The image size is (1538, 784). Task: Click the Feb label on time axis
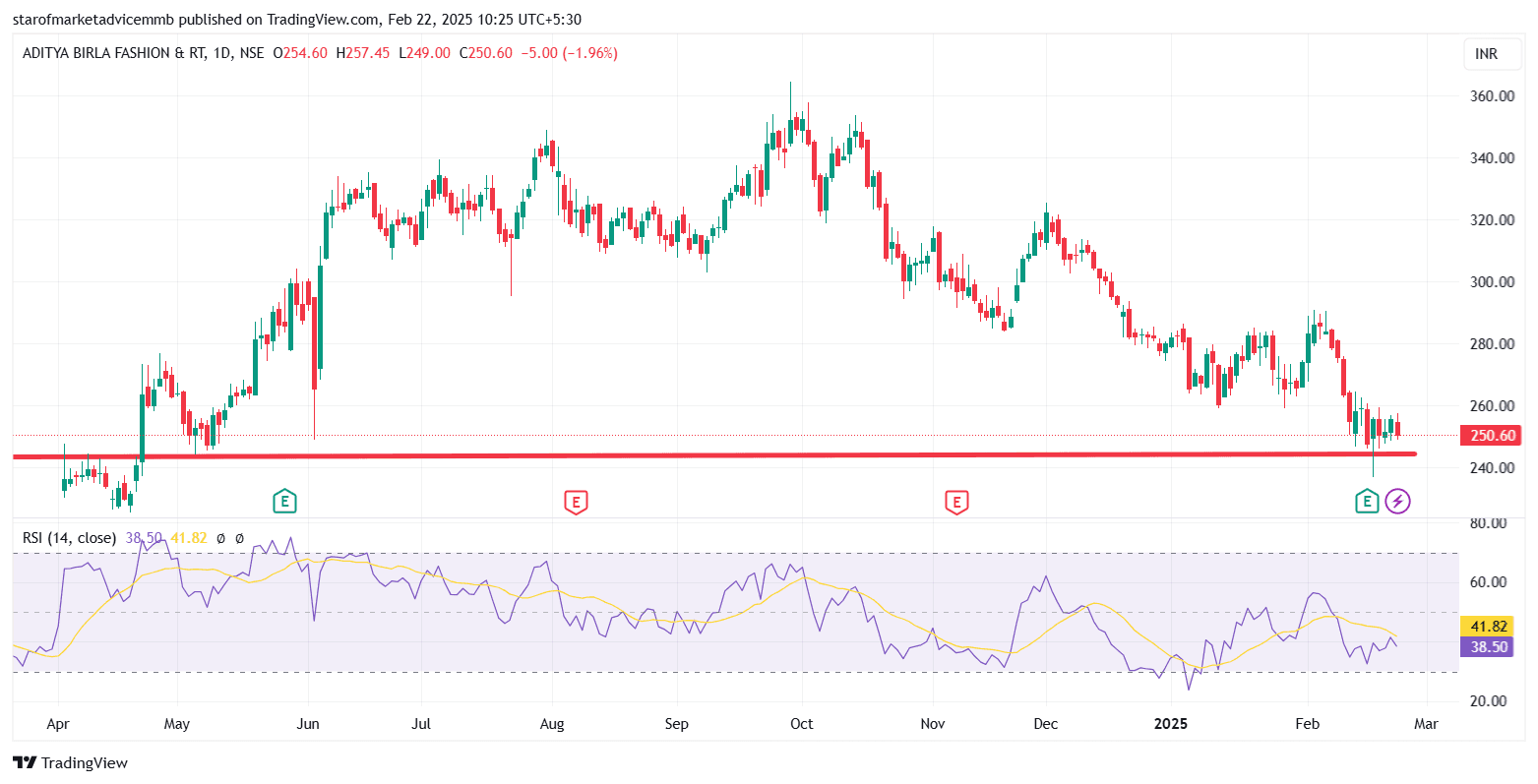click(x=1307, y=724)
